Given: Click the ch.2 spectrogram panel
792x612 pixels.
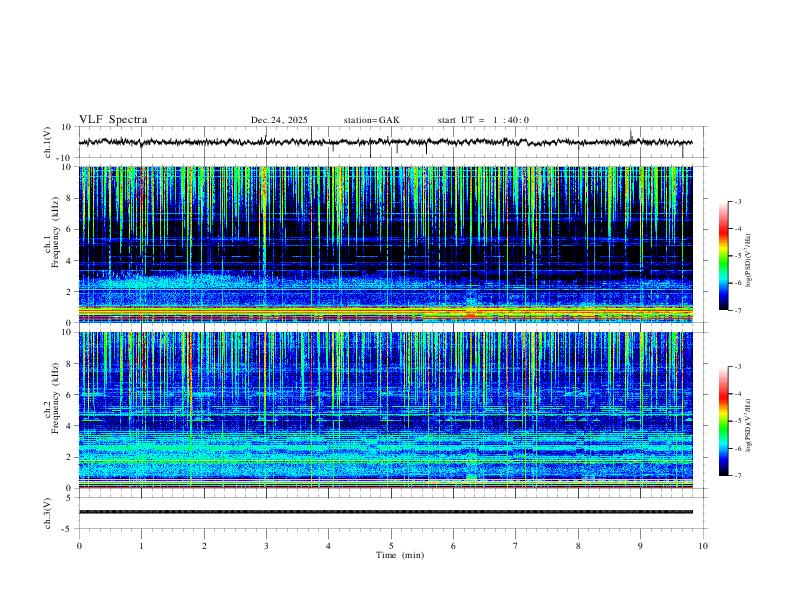Looking at the screenshot, I should point(385,410).
